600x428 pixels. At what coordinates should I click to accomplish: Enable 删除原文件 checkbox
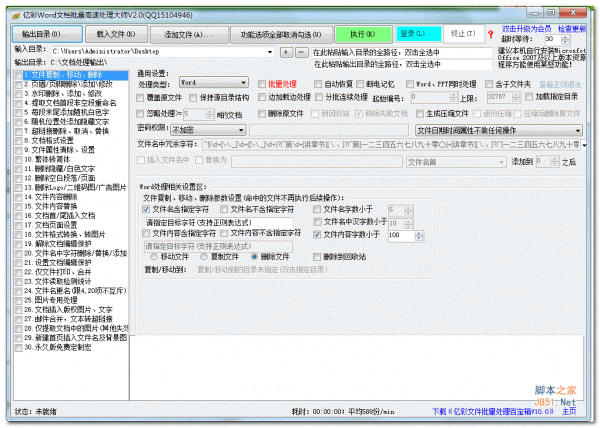262,114
